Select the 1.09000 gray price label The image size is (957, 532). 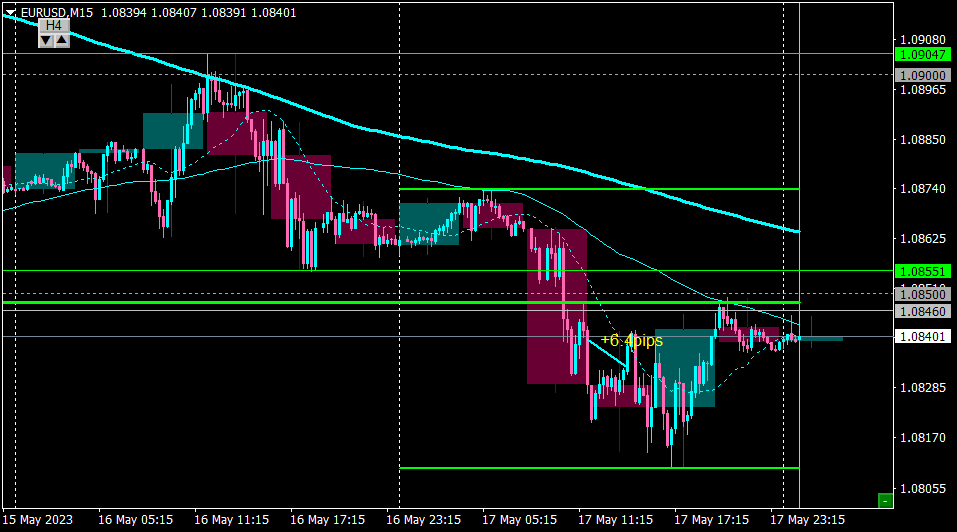tap(923, 76)
